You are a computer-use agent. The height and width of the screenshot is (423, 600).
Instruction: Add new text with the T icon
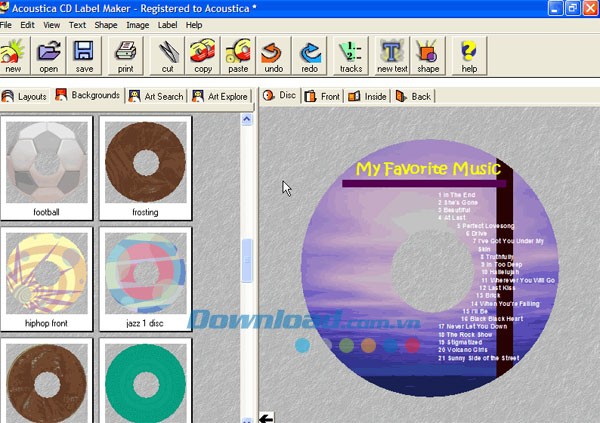pos(392,56)
